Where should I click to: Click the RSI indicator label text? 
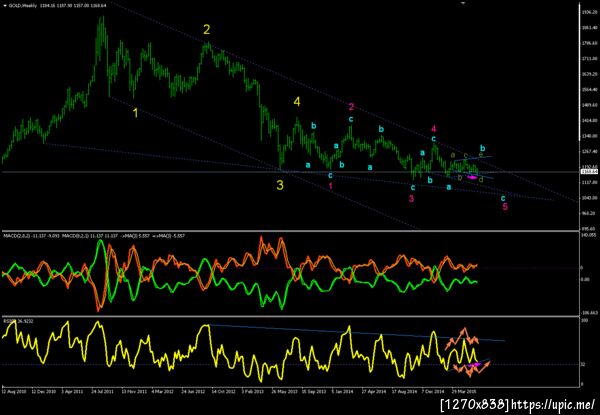pyautogui.click(x=18, y=321)
